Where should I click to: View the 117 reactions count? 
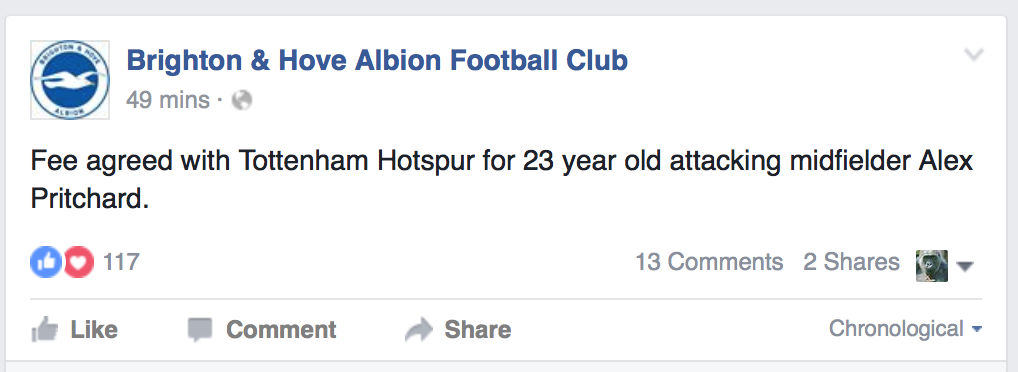point(121,262)
